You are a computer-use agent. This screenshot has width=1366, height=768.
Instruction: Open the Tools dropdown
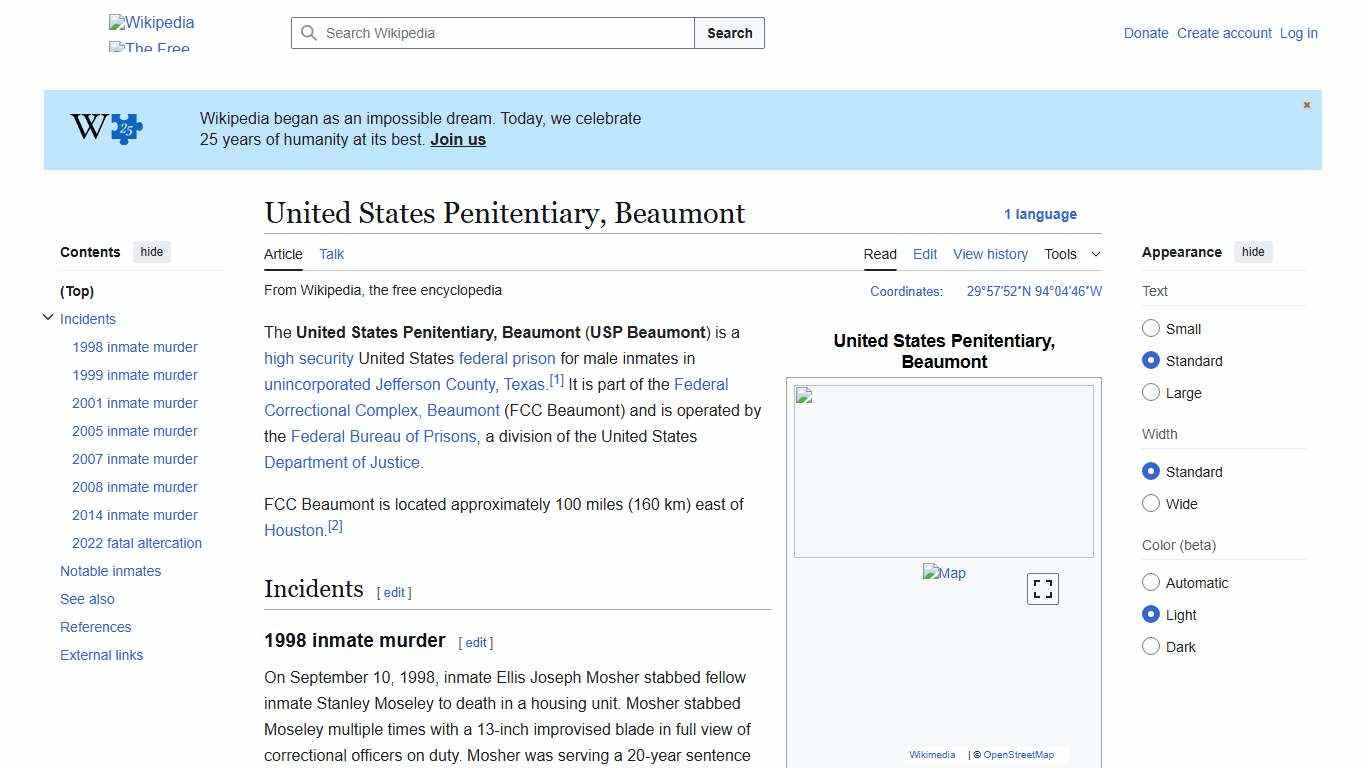point(1071,254)
